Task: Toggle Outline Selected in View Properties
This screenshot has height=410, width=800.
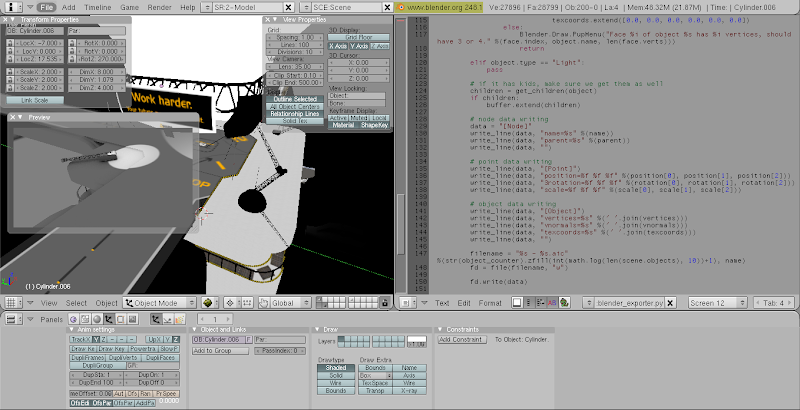Action: coord(293,99)
